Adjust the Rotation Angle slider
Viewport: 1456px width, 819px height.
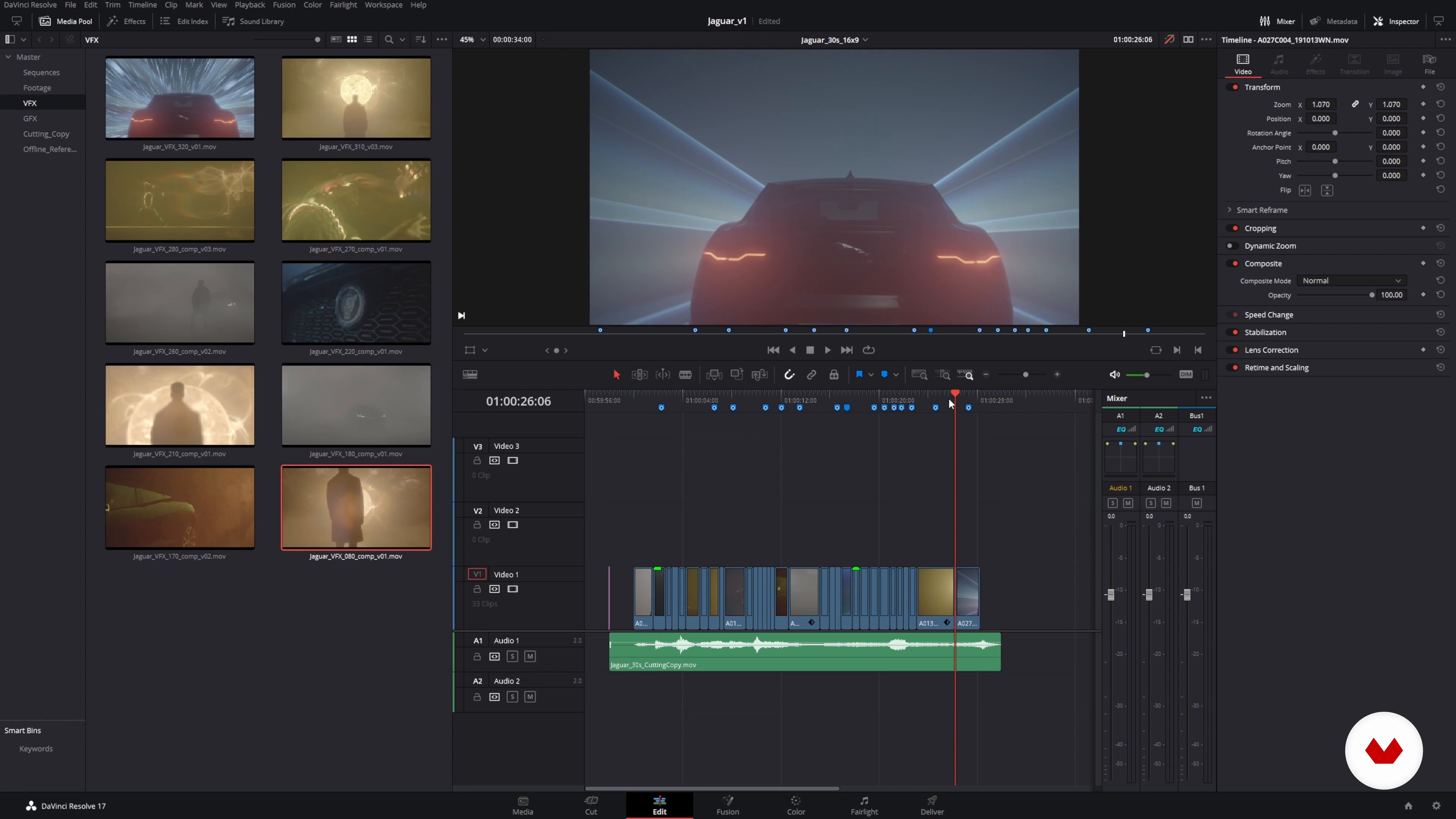pos(1335,133)
